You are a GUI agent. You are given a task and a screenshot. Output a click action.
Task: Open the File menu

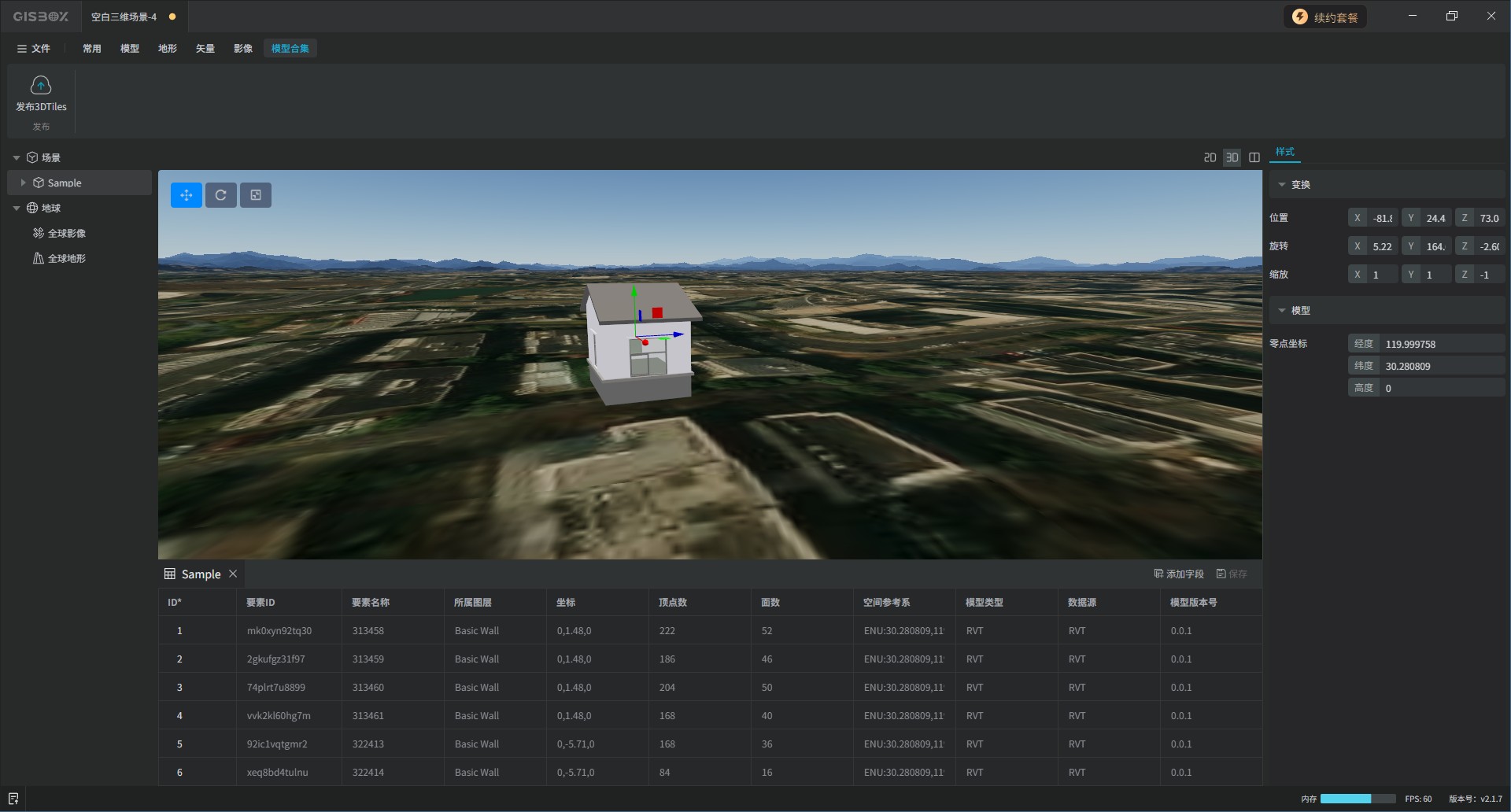pyautogui.click(x=34, y=48)
